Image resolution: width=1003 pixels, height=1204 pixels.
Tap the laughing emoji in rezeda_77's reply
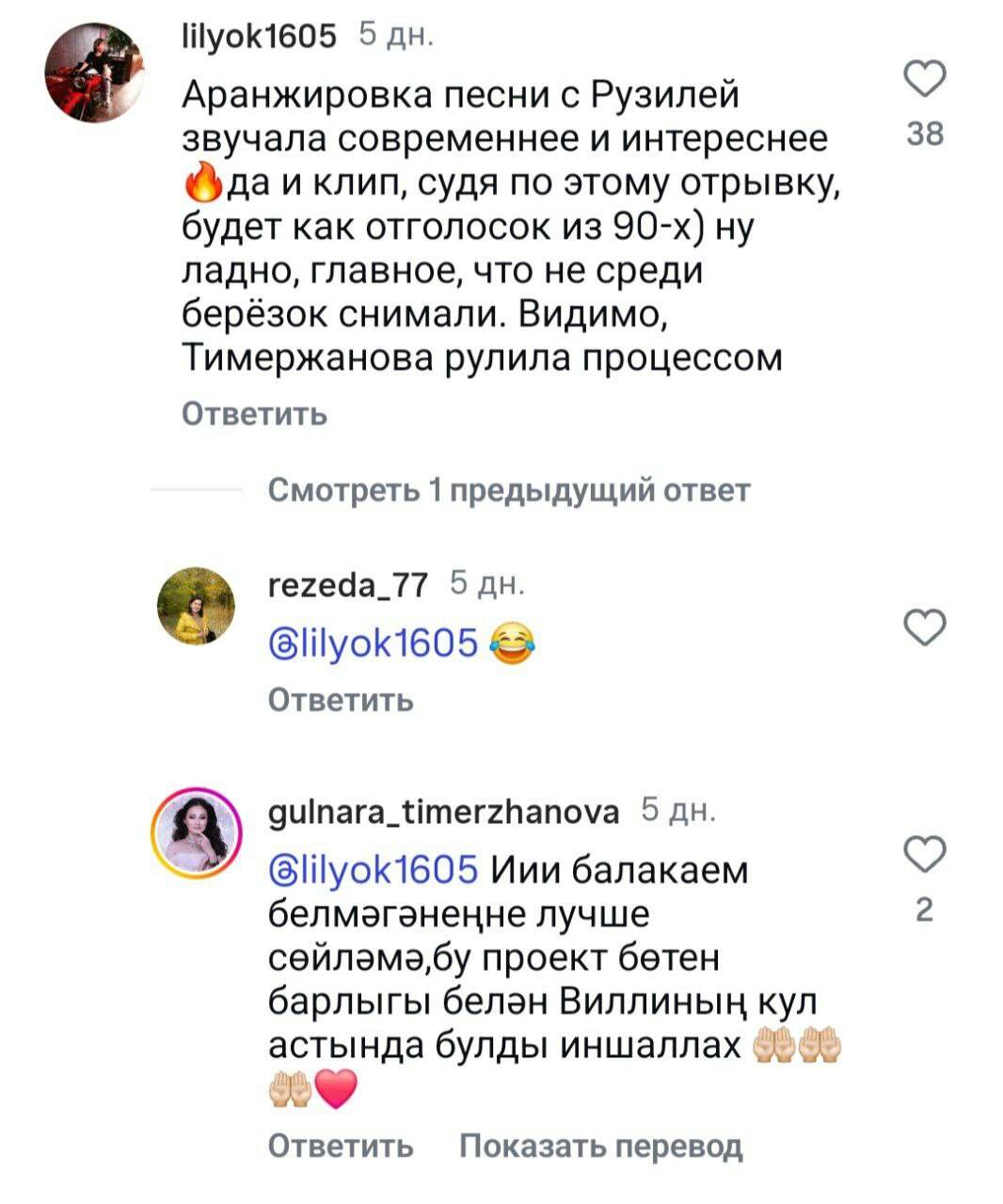[512, 644]
